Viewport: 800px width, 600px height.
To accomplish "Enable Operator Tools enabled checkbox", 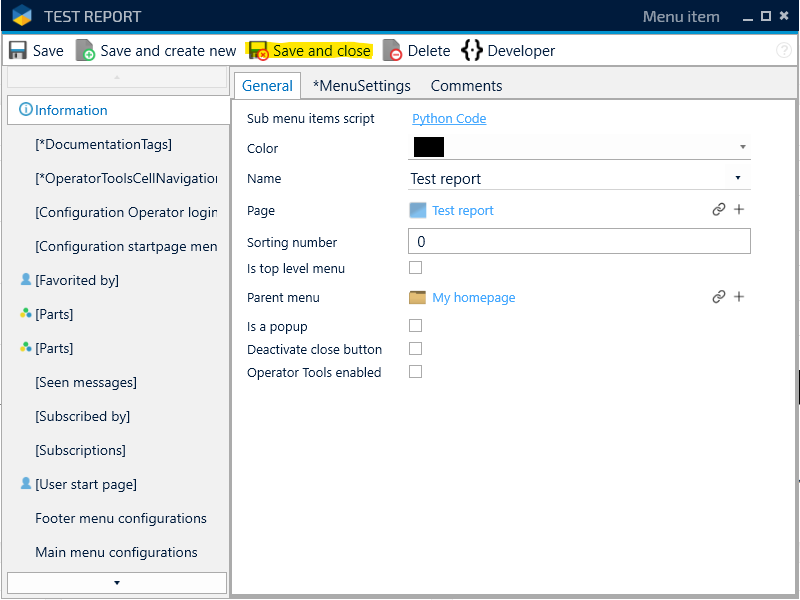I will [x=416, y=372].
